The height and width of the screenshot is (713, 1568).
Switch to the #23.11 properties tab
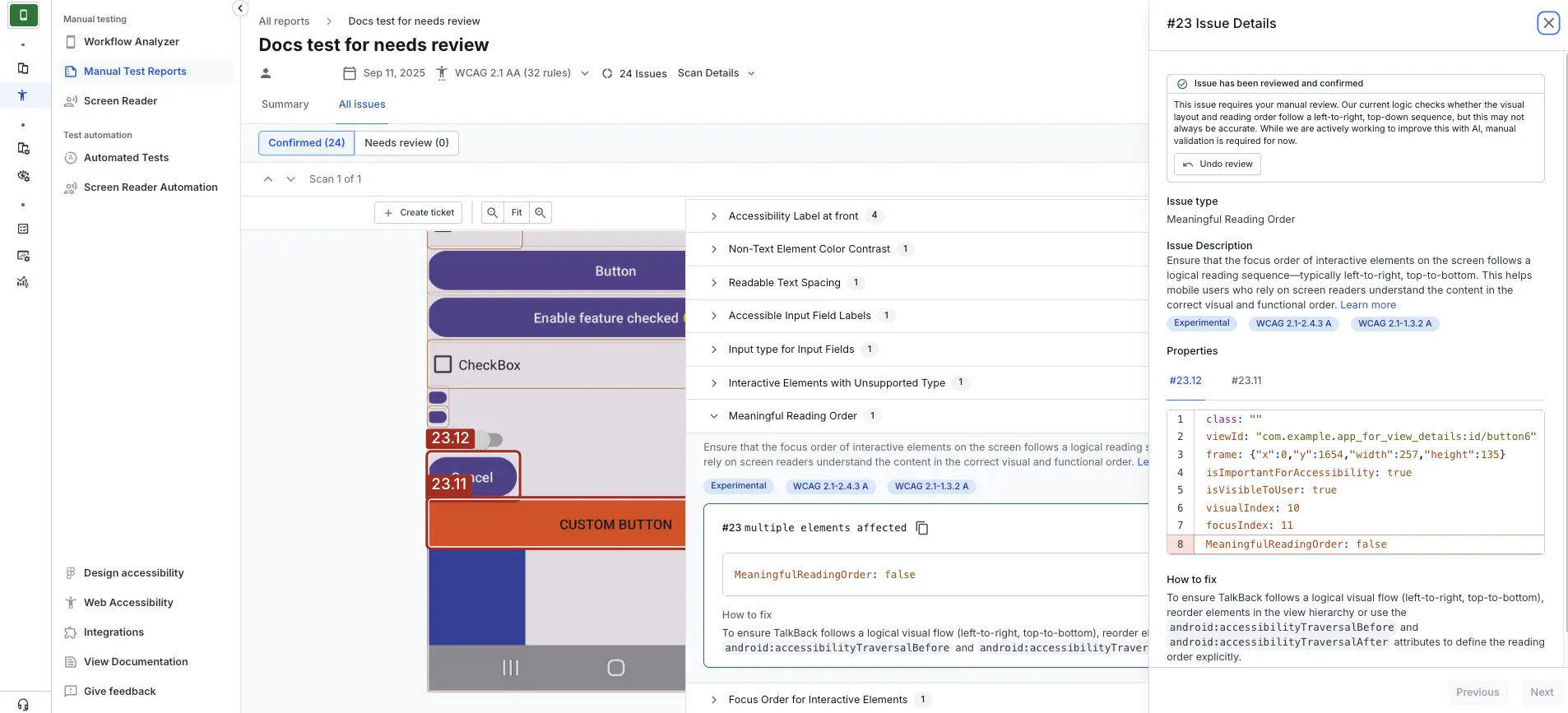pos(1246,381)
